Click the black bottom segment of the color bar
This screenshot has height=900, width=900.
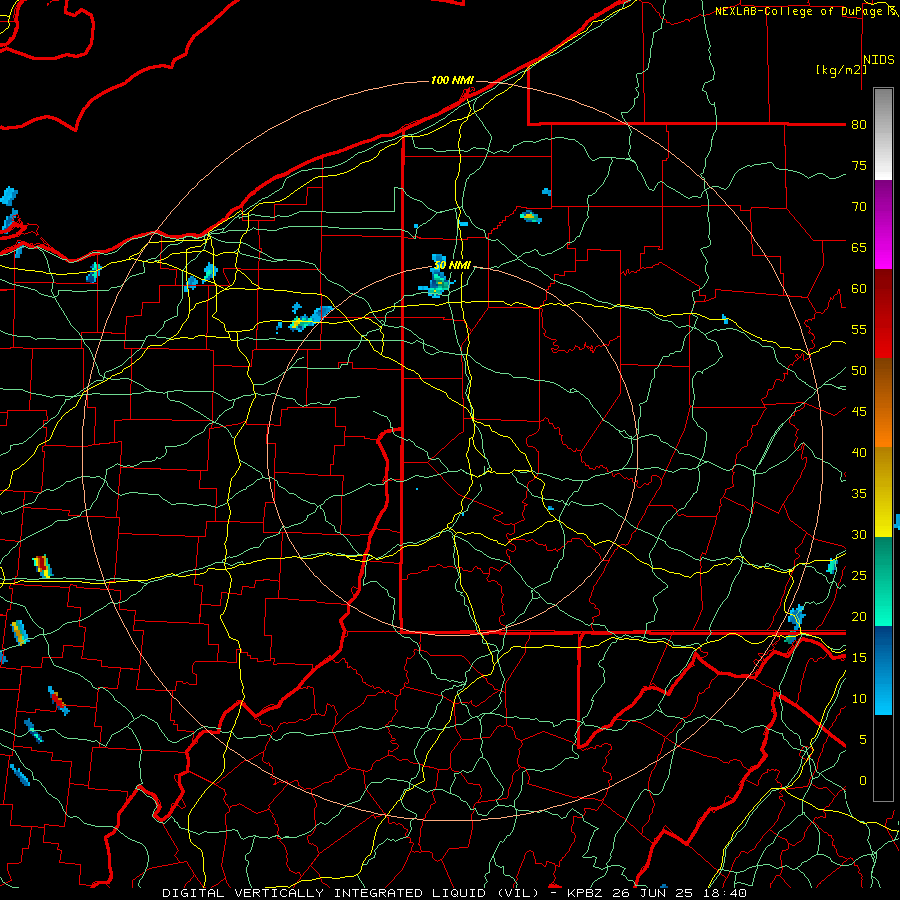[883, 758]
